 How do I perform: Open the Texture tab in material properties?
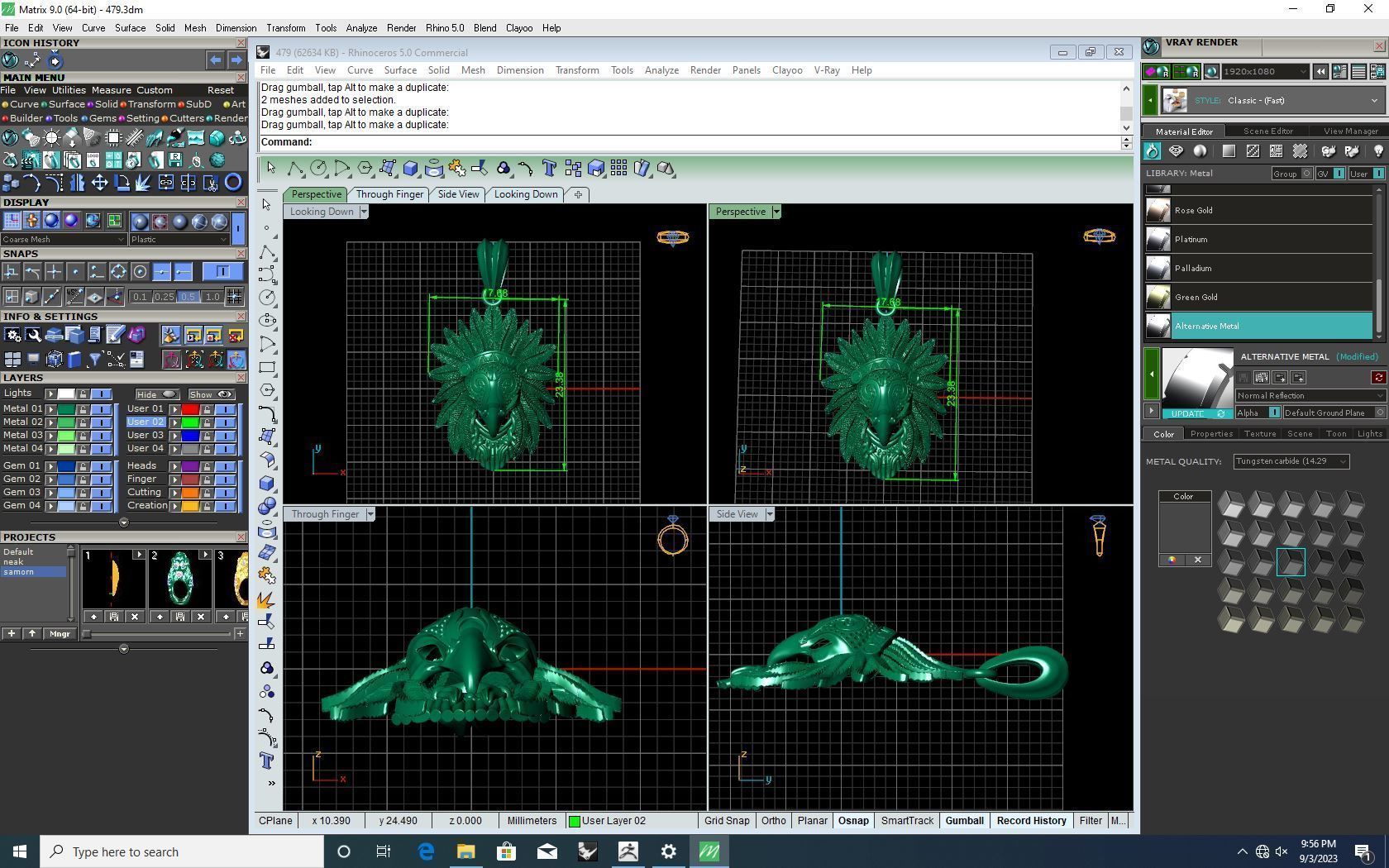pyautogui.click(x=1259, y=434)
